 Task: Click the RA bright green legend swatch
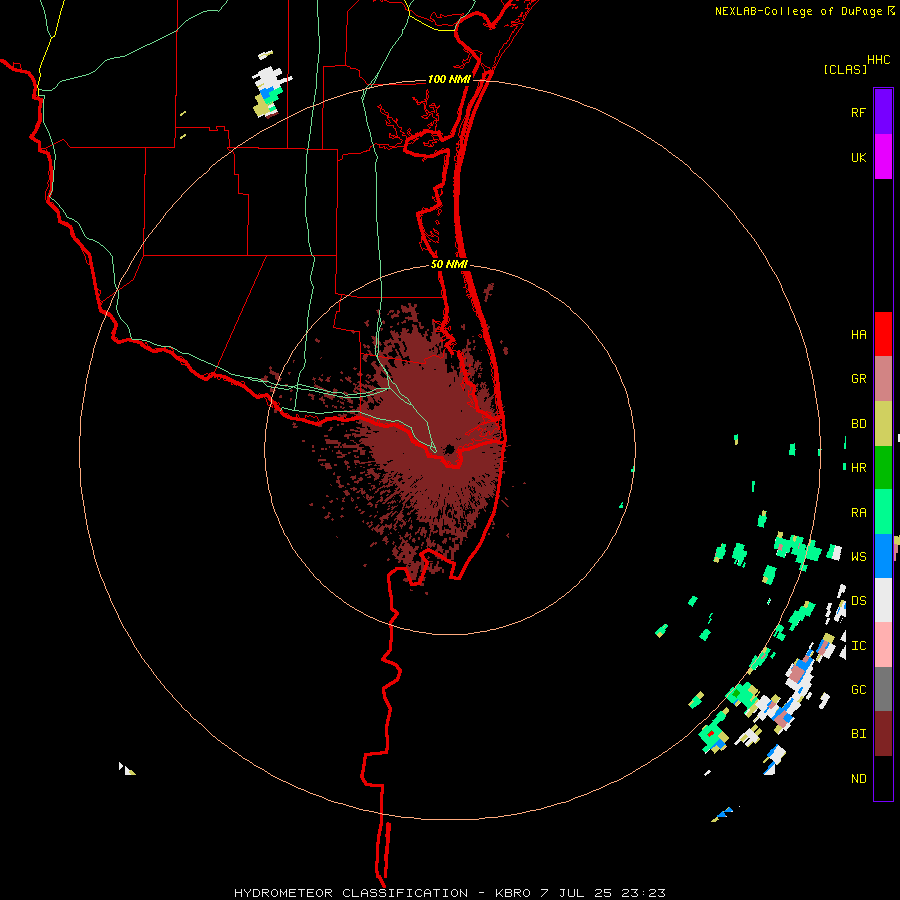point(883,512)
